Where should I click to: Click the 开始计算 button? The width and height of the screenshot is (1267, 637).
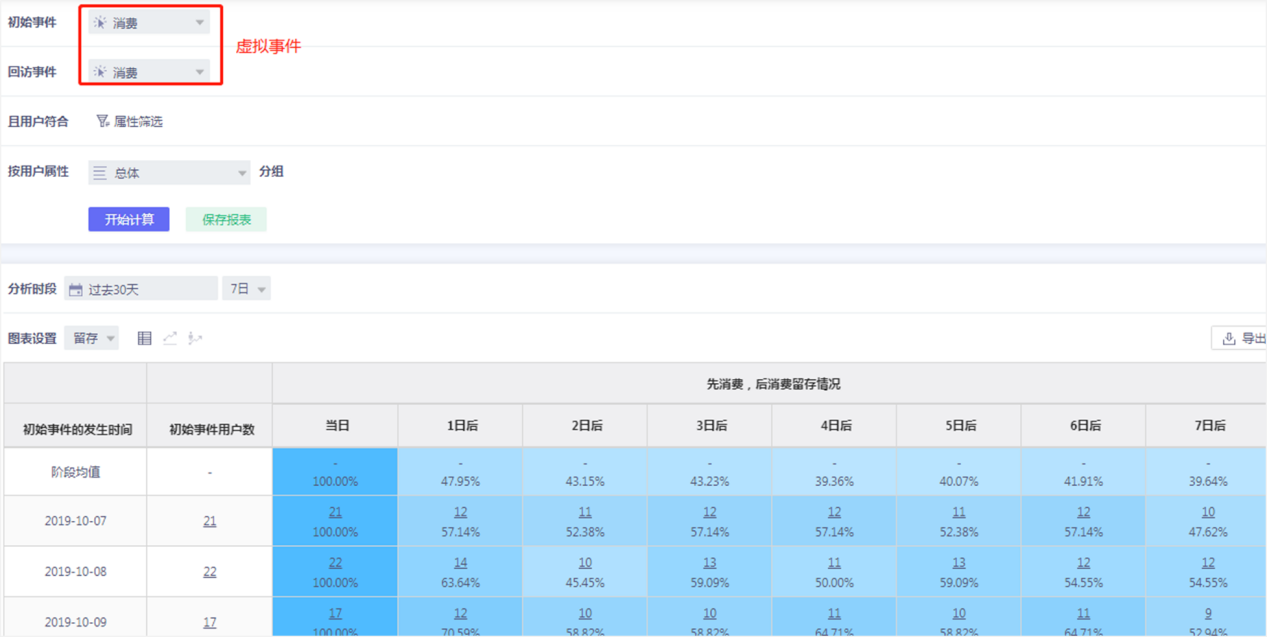pos(128,220)
